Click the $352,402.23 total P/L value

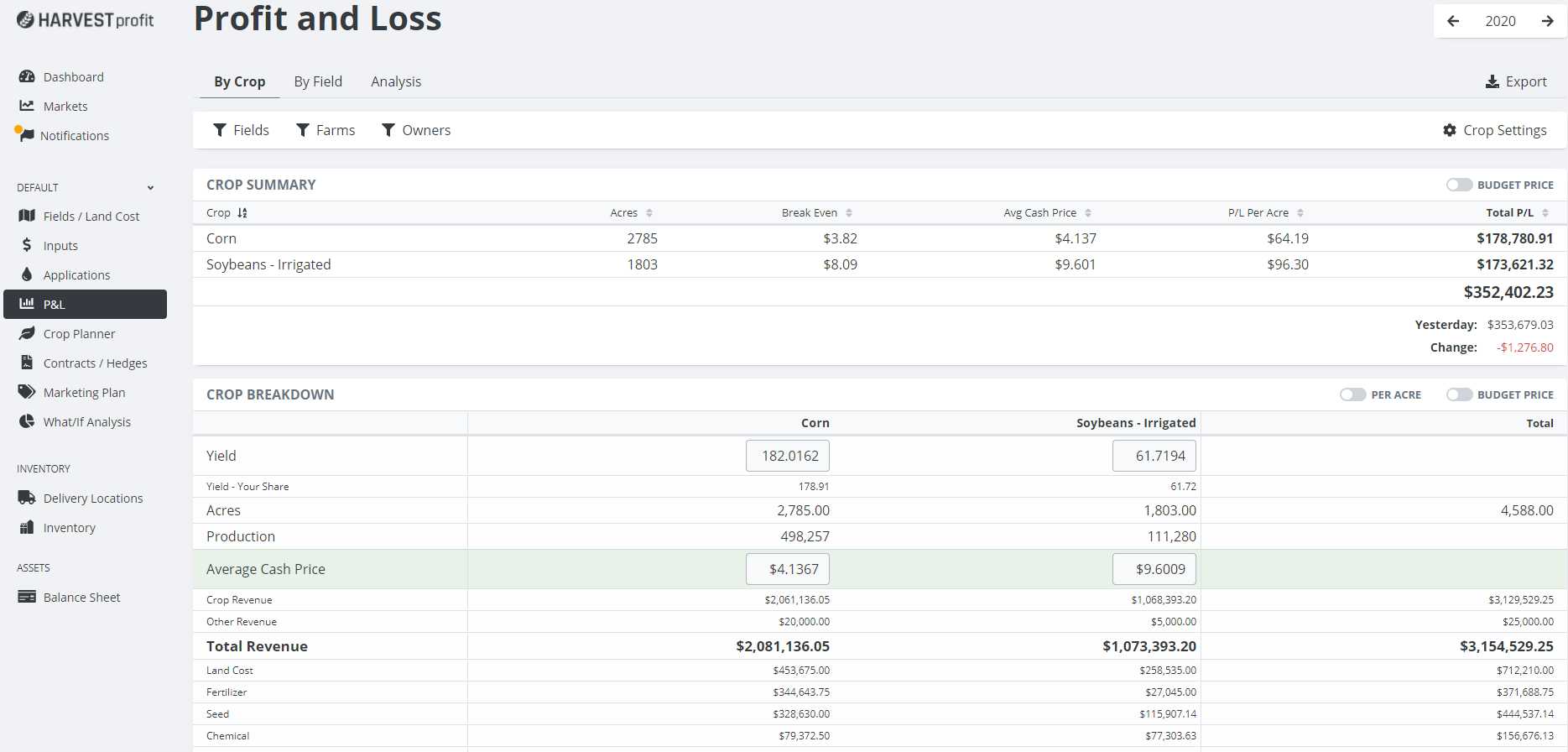click(x=1508, y=292)
